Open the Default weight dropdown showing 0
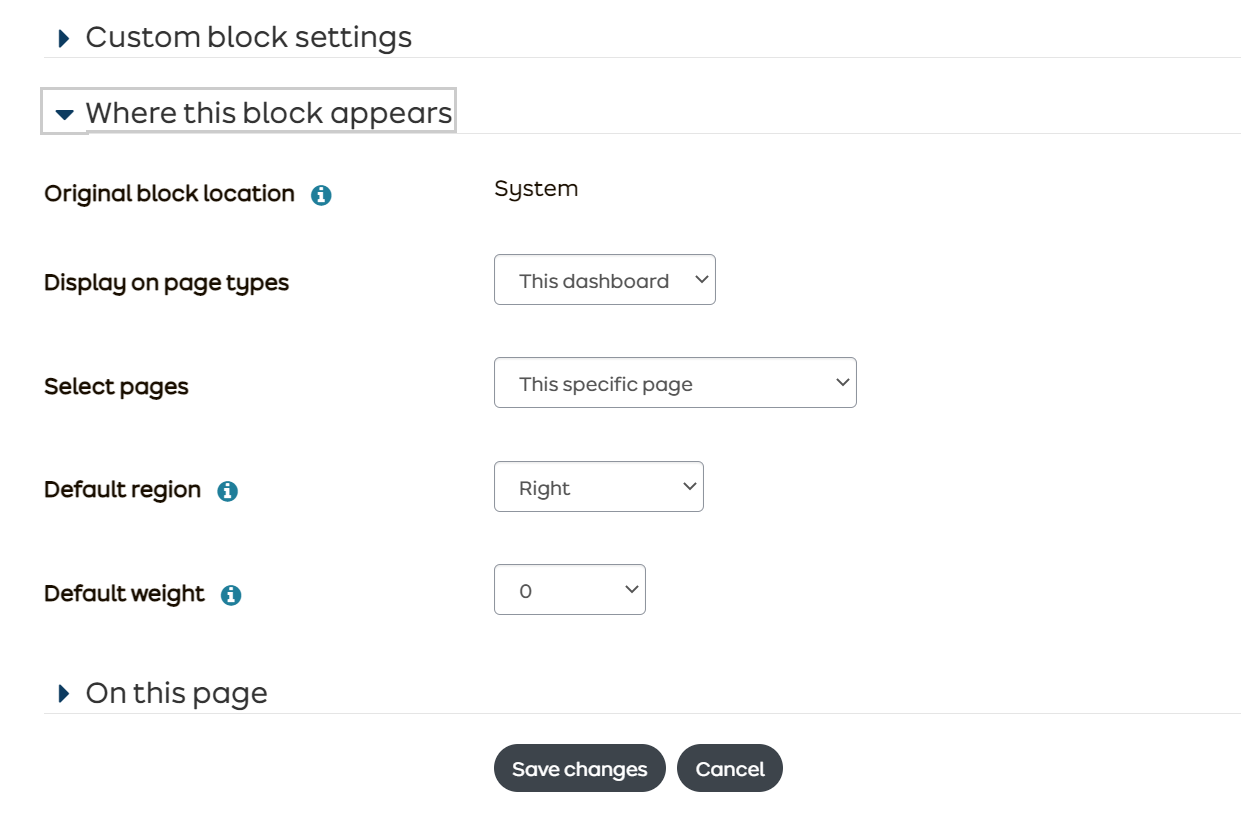 tap(569, 590)
